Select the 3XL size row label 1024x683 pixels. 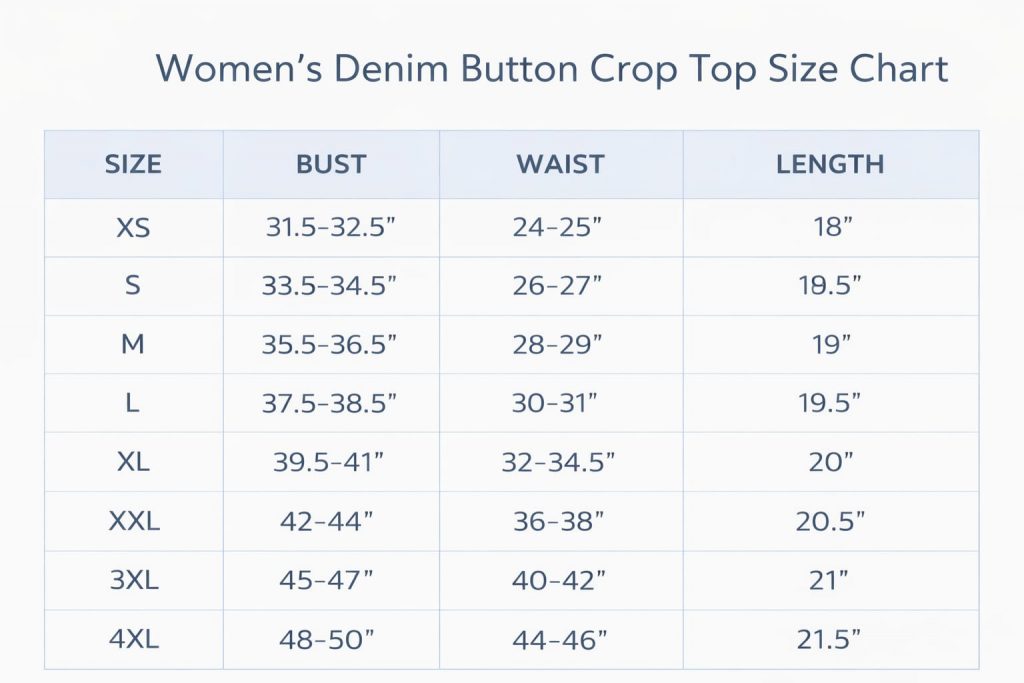[133, 580]
